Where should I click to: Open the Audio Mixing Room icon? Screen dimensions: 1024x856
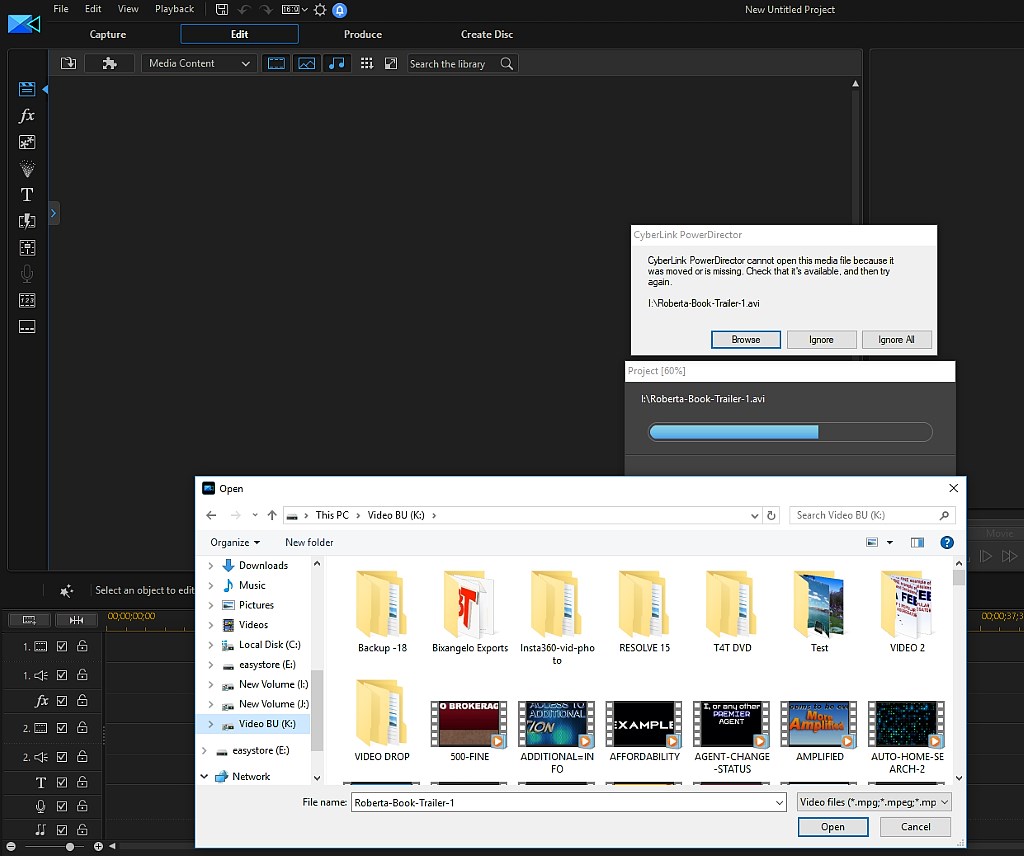[27, 247]
